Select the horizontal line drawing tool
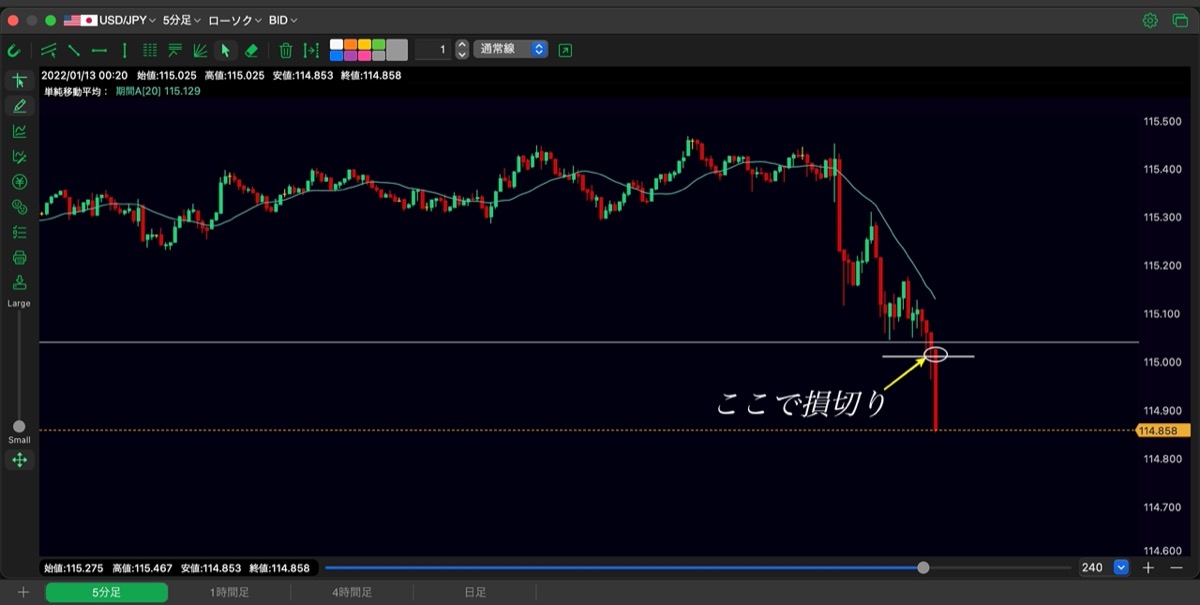This screenshot has width=1200, height=605. point(99,50)
